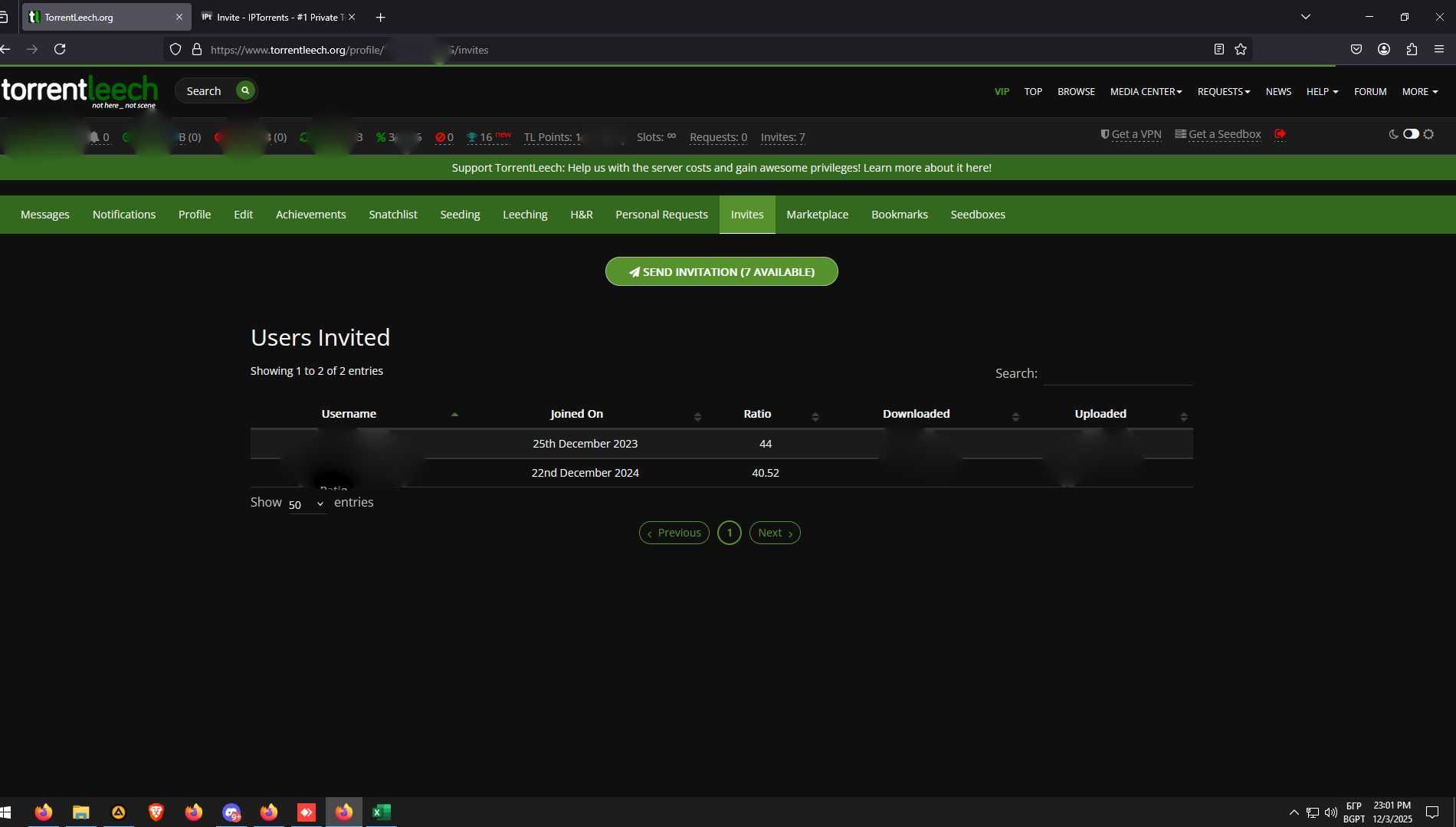This screenshot has height=827, width=1456.
Task: Click the Next pagination button
Action: 775,533
